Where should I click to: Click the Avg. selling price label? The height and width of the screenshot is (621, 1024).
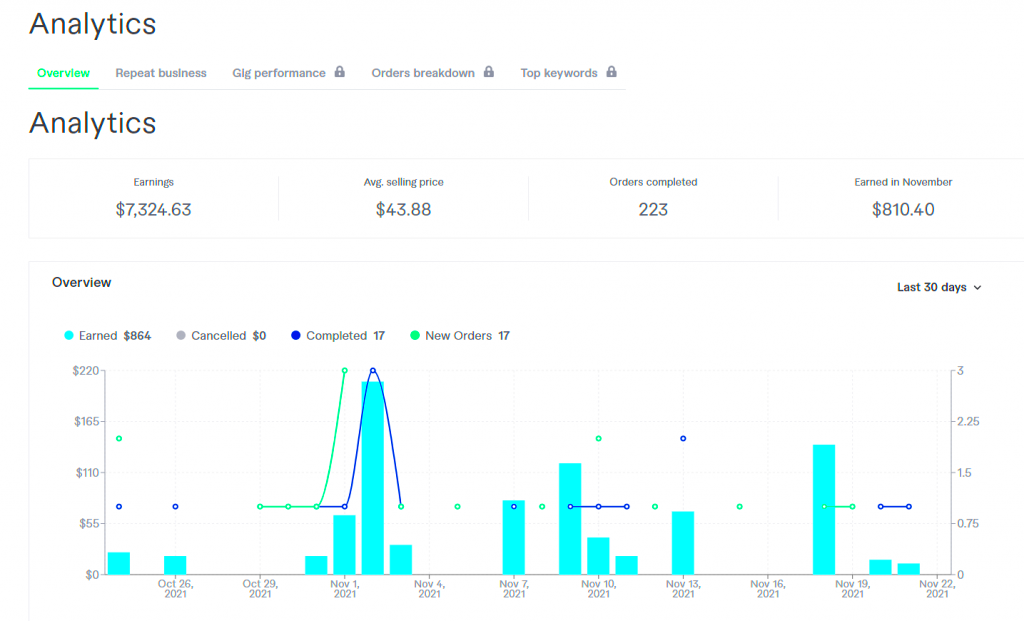pos(404,182)
